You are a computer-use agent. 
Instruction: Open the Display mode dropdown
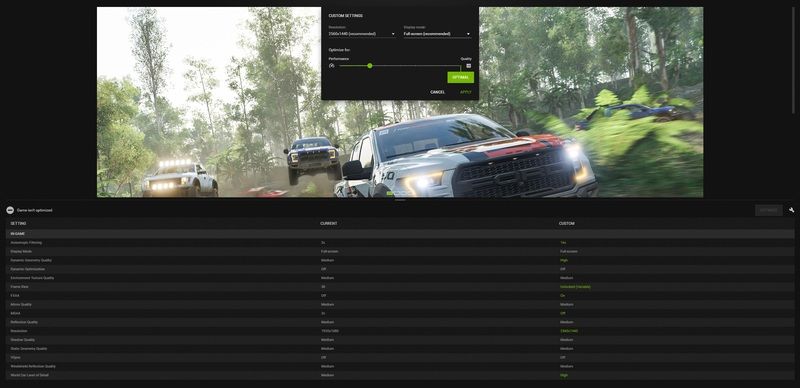coord(437,34)
